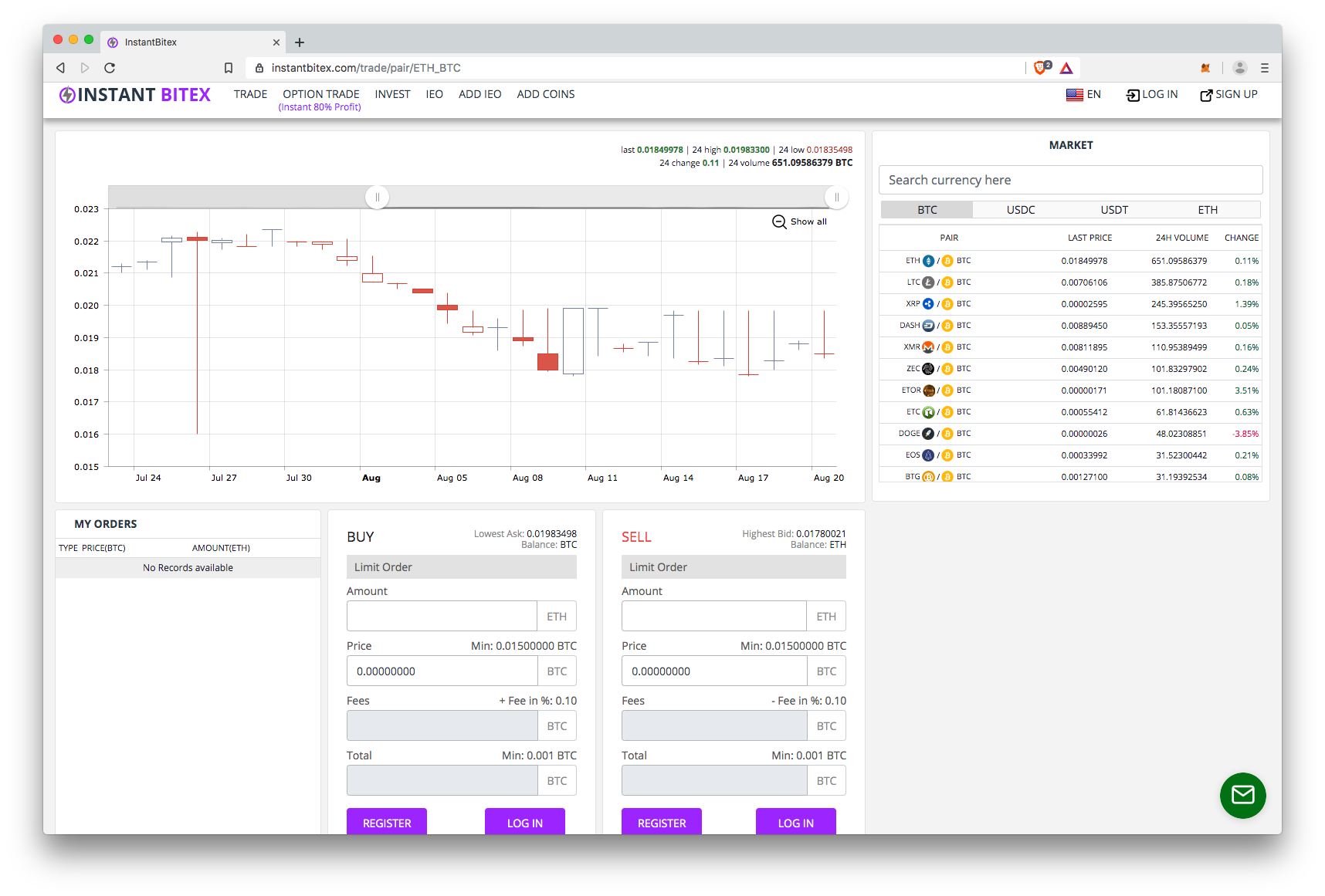Click LOG IN under the BUY form
The height and width of the screenshot is (896, 1325).
pos(525,822)
